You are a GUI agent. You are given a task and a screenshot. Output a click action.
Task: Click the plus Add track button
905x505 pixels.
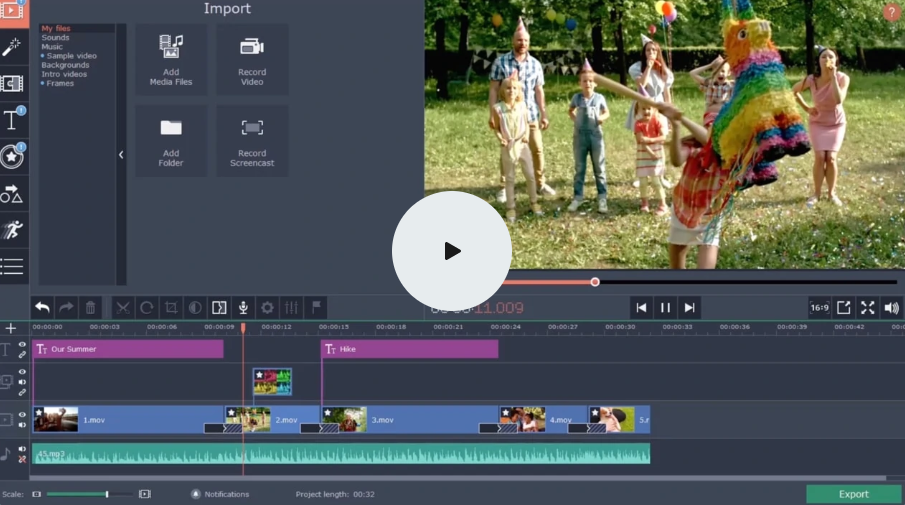tap(11, 328)
